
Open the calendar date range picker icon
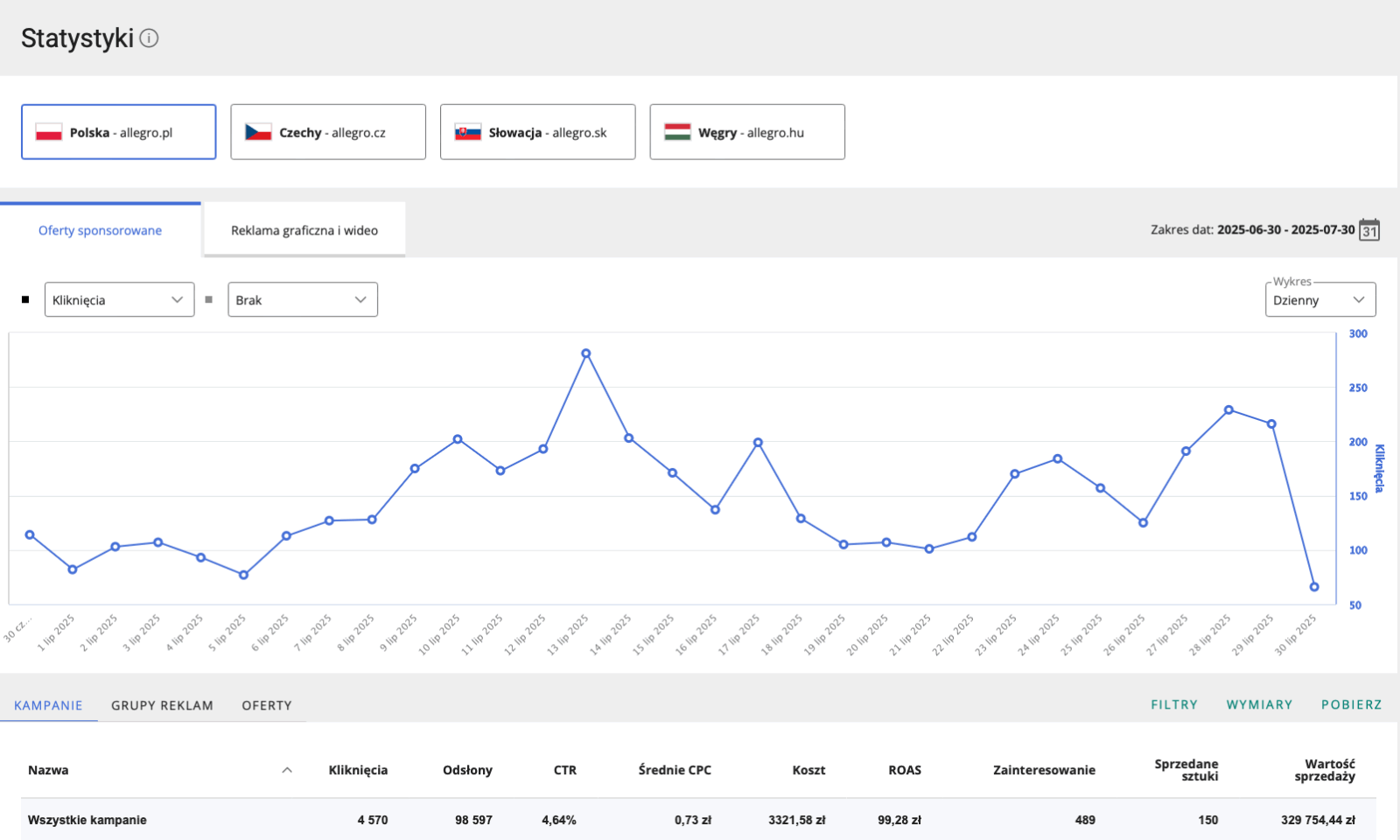tap(1369, 230)
